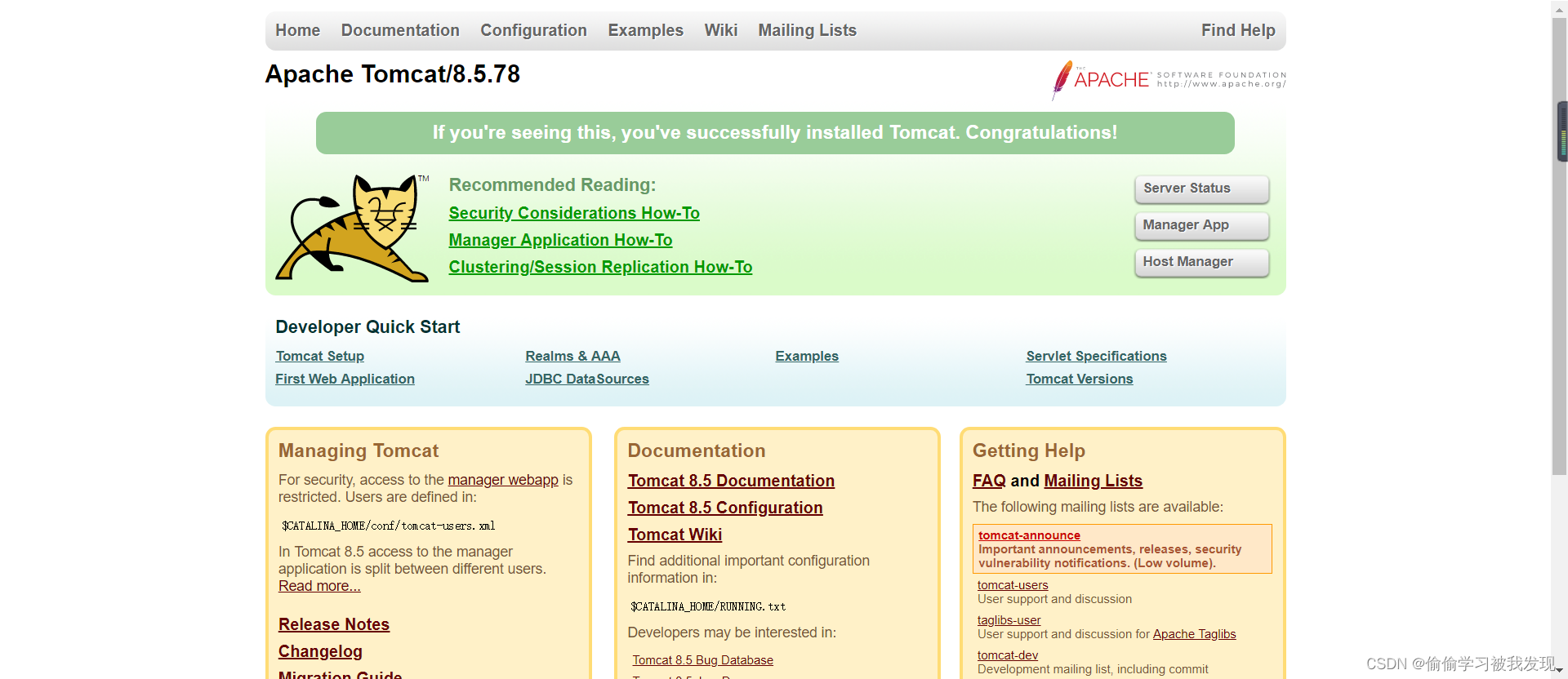Follow the Apache Taglibs link
Screen dimensions: 1568x679
pyautogui.click(x=1194, y=634)
